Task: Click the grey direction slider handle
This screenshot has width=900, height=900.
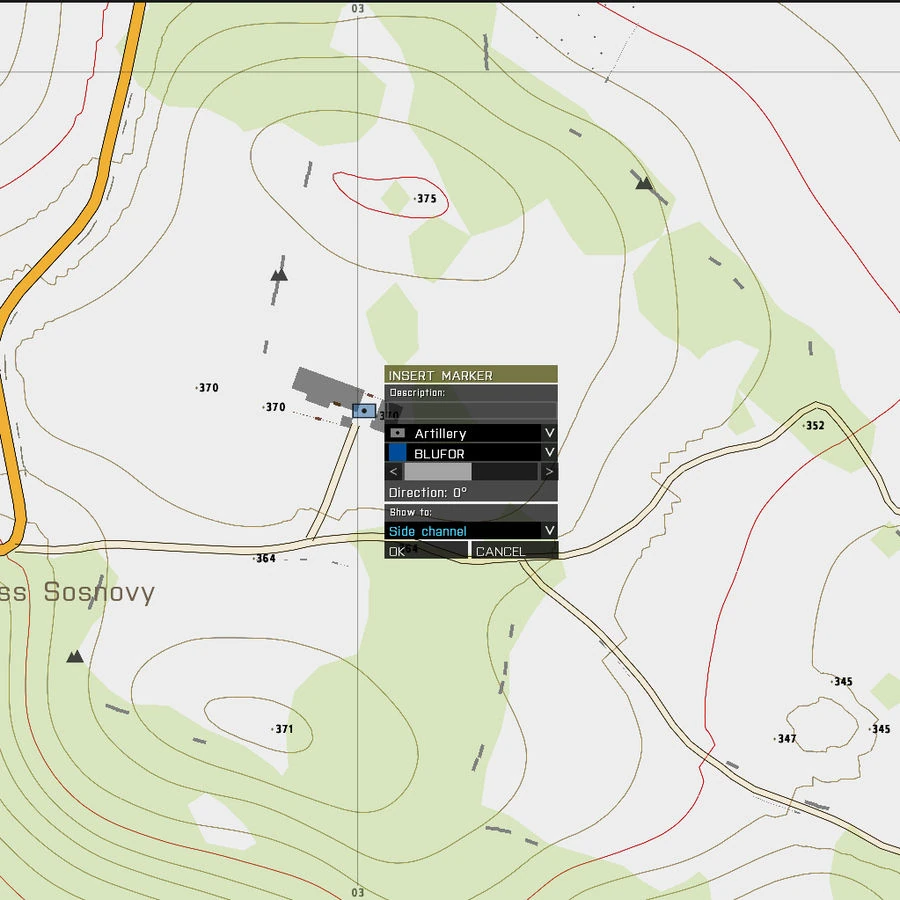Action: tap(437, 472)
